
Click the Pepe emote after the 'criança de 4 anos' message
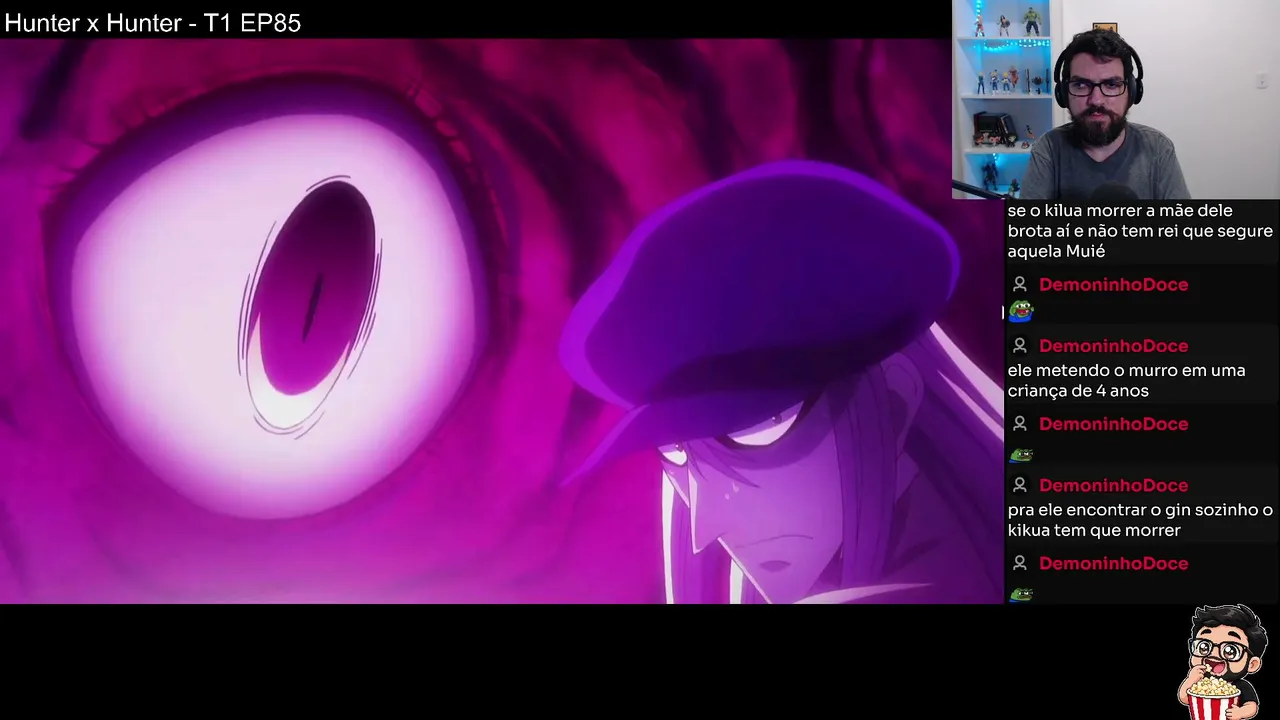(x=1020, y=455)
